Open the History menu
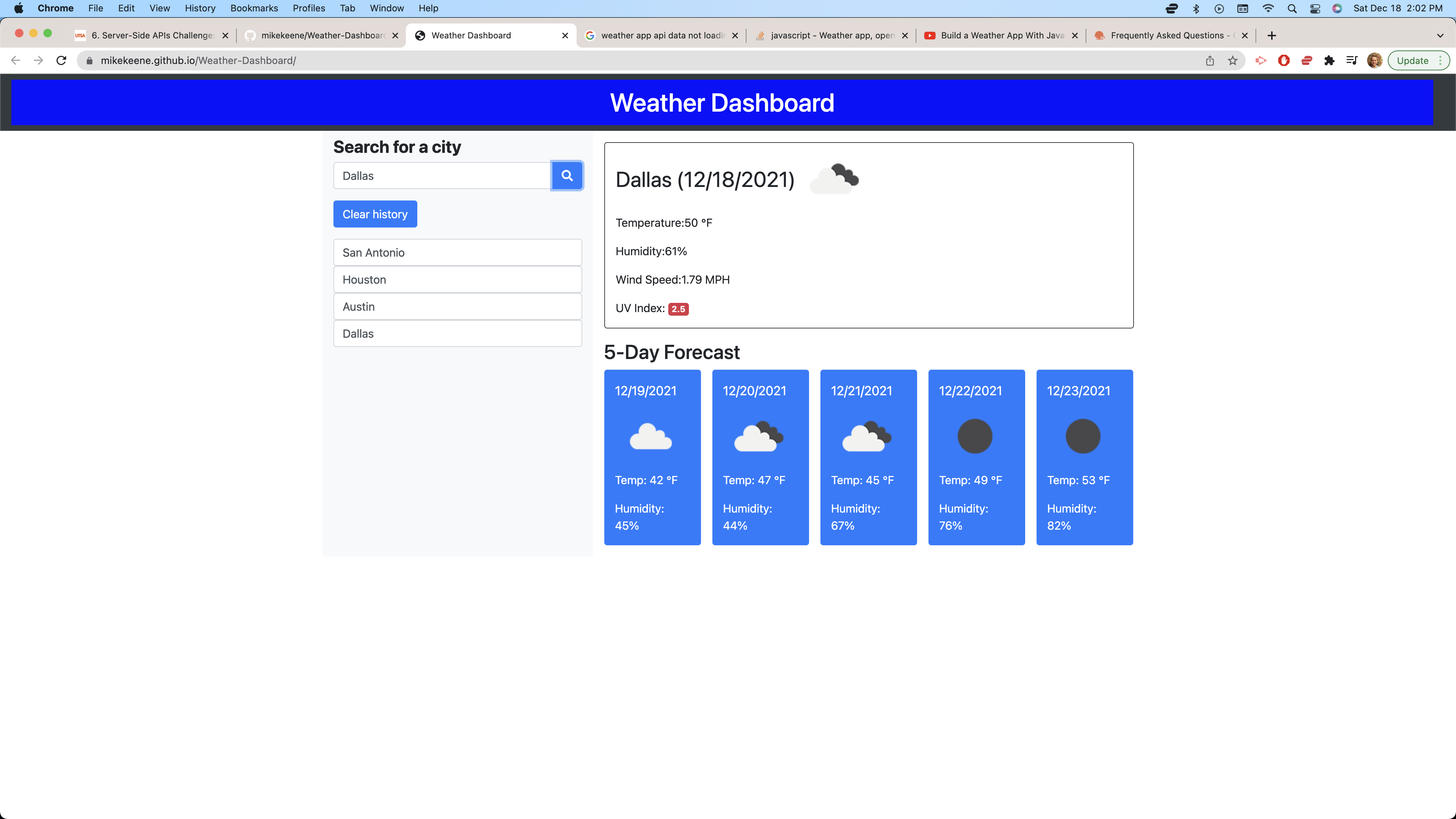This screenshot has height=819, width=1456. click(200, 8)
